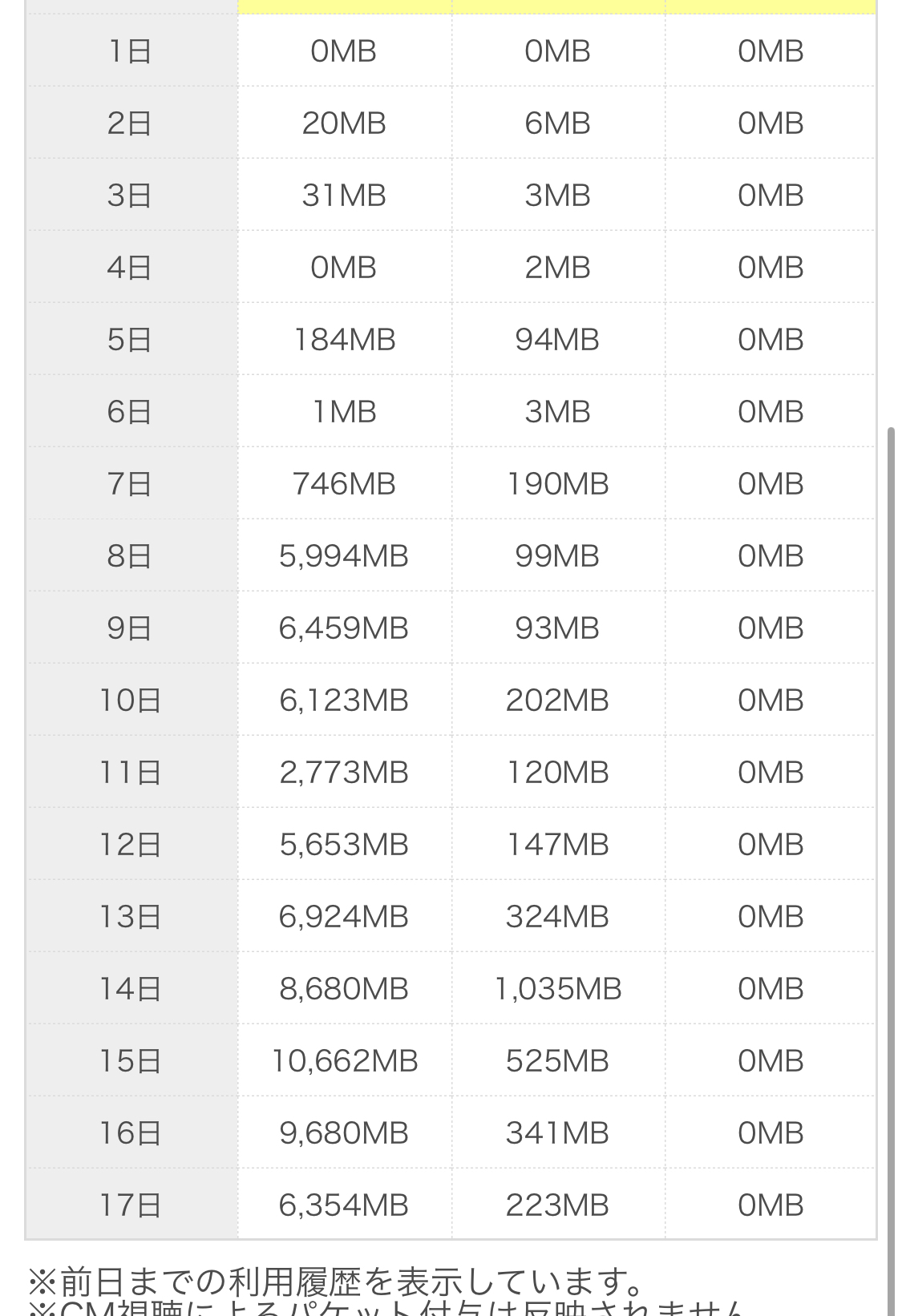Click the 20MB value in the 2日 row

click(344, 124)
